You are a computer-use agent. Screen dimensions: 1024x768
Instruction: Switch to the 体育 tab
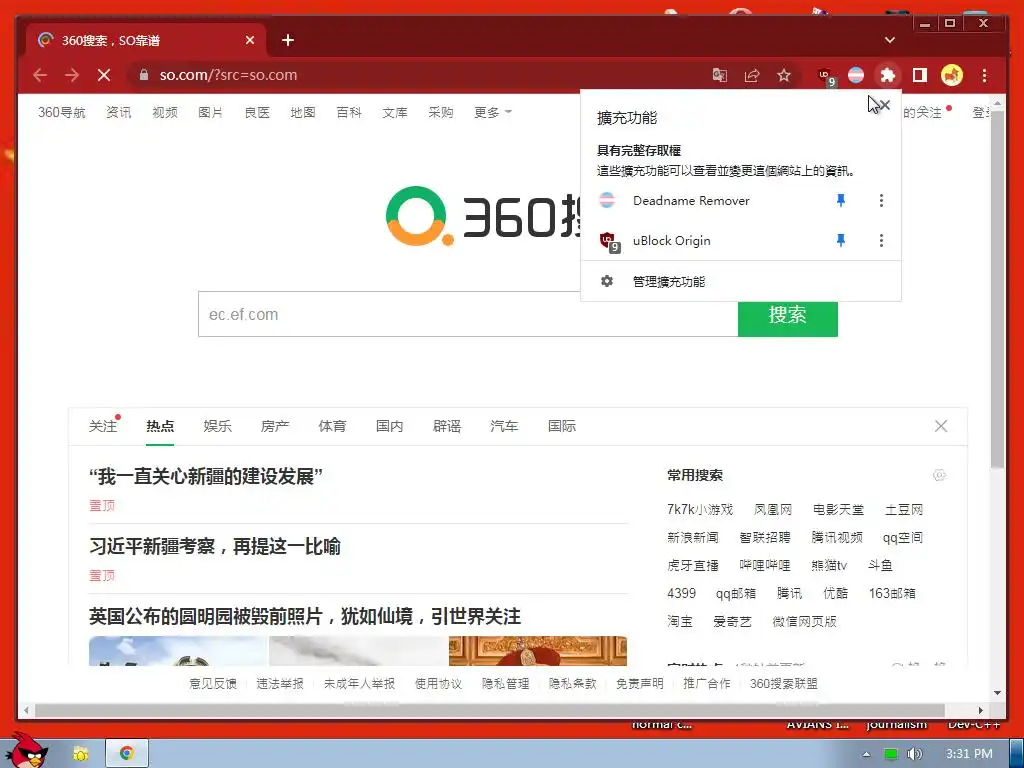click(332, 426)
